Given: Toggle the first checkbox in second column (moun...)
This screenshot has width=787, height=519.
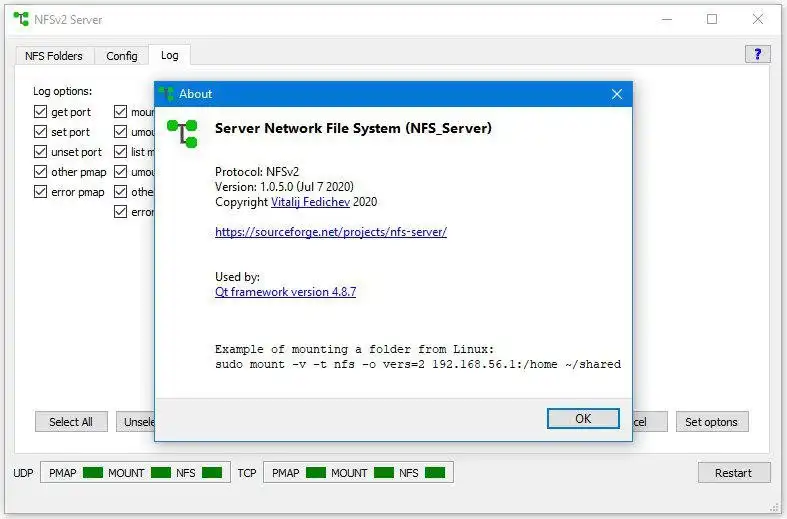Looking at the screenshot, I should 120,111.
